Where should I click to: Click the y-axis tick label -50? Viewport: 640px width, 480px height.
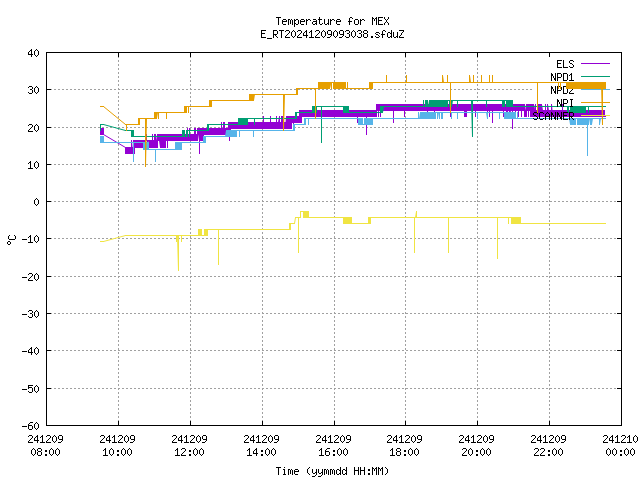tap(31, 389)
